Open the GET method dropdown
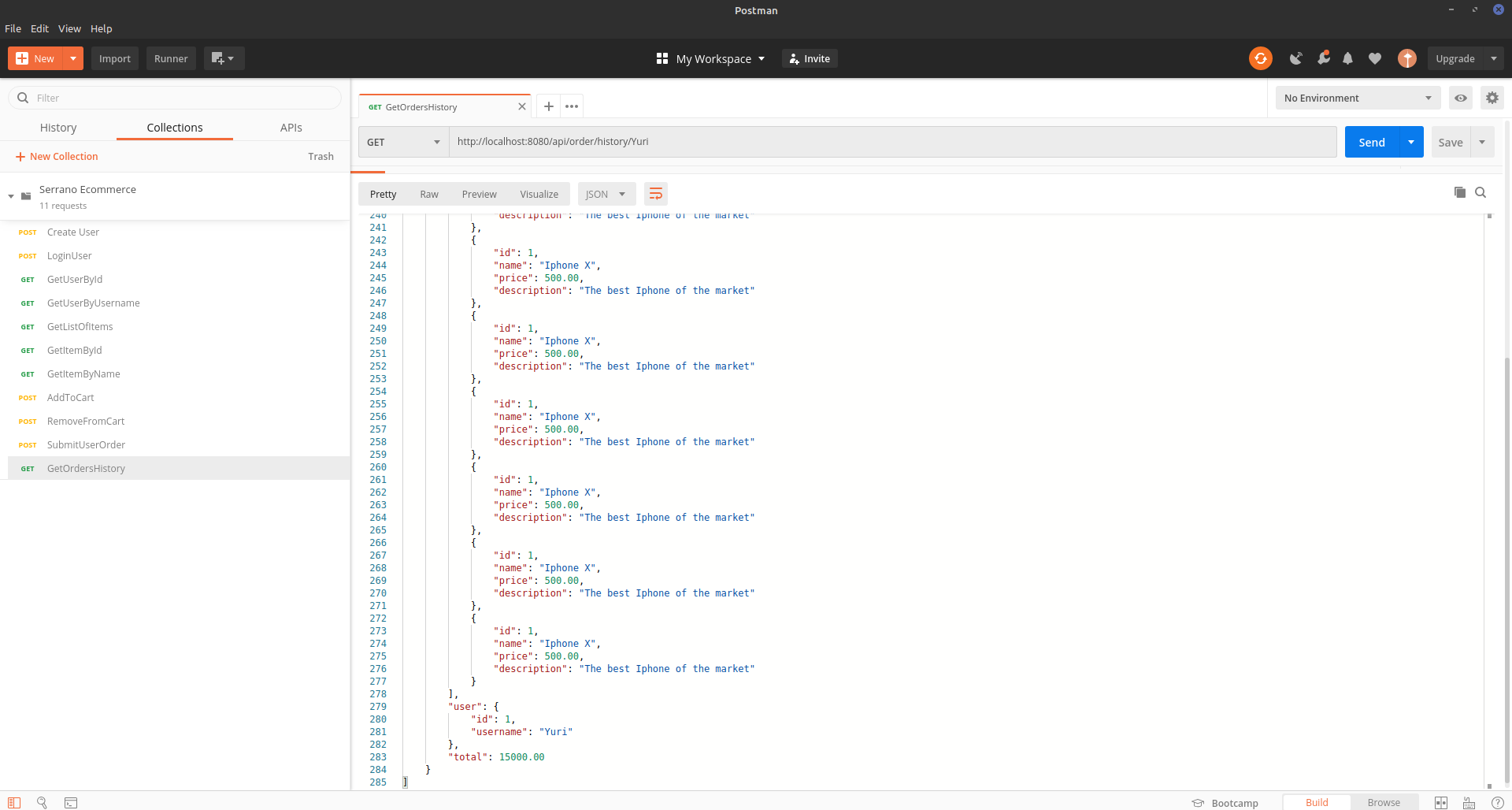 point(403,142)
